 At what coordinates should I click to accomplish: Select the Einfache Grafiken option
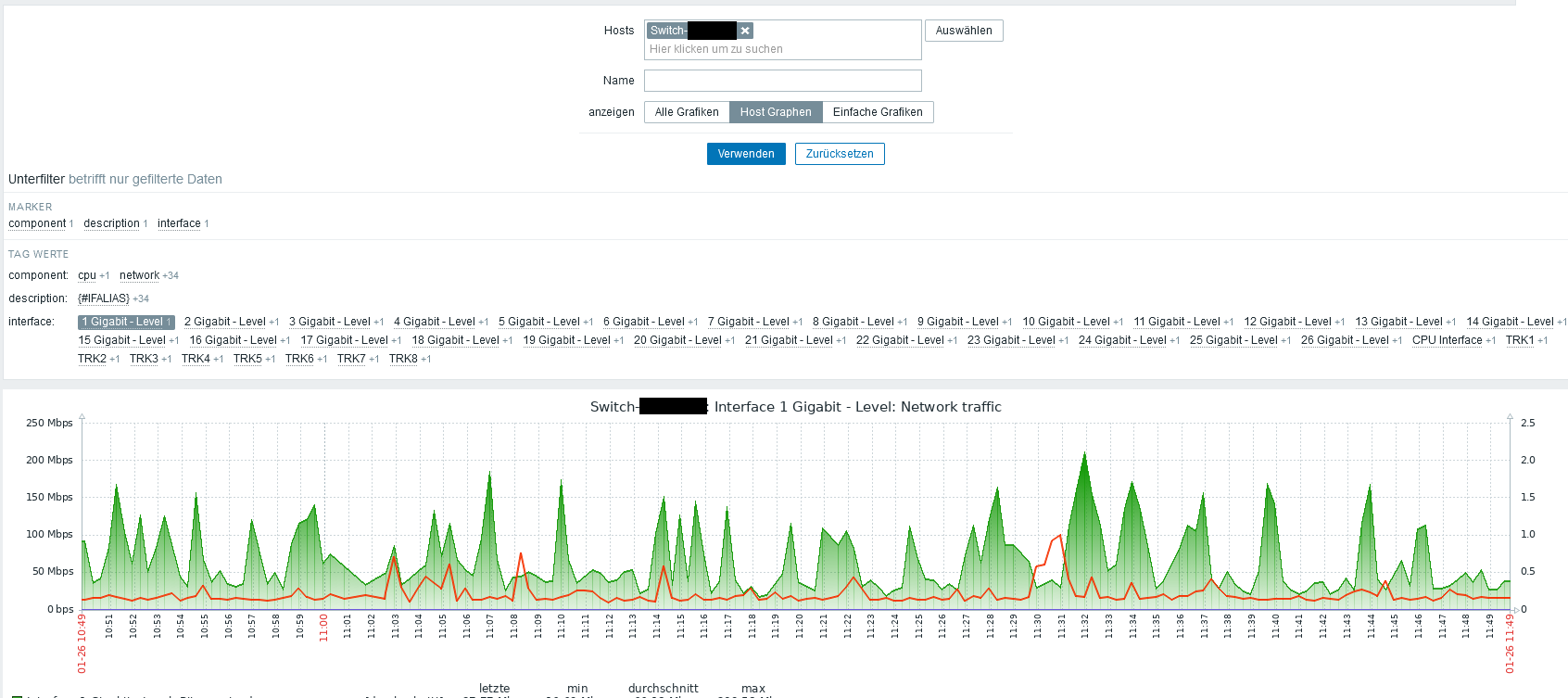point(878,112)
